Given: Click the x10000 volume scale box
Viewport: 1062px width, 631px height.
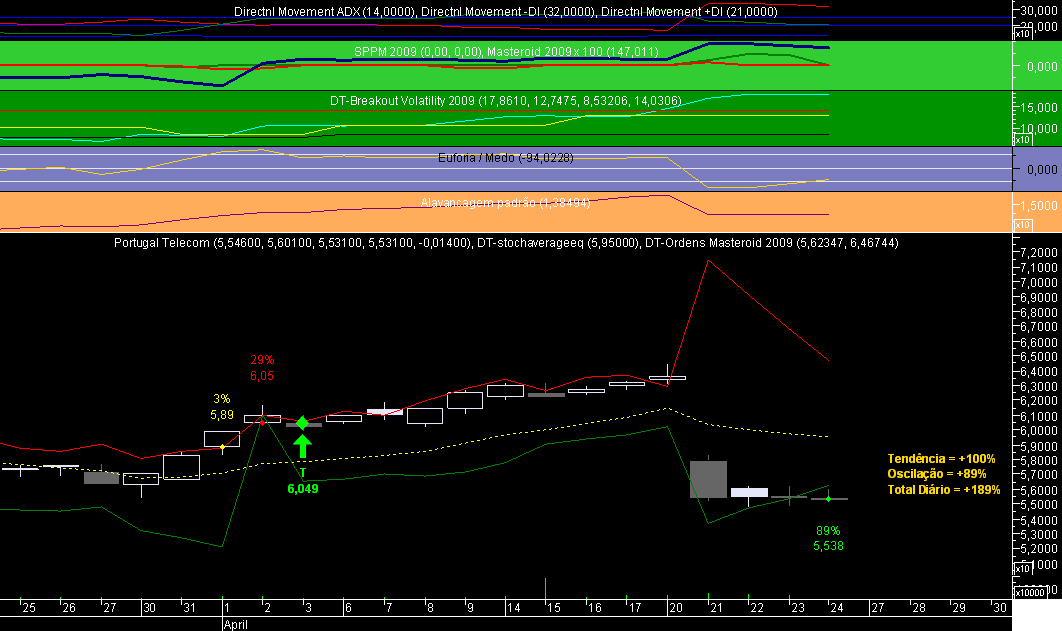Looking at the screenshot, I should tap(1029, 592).
